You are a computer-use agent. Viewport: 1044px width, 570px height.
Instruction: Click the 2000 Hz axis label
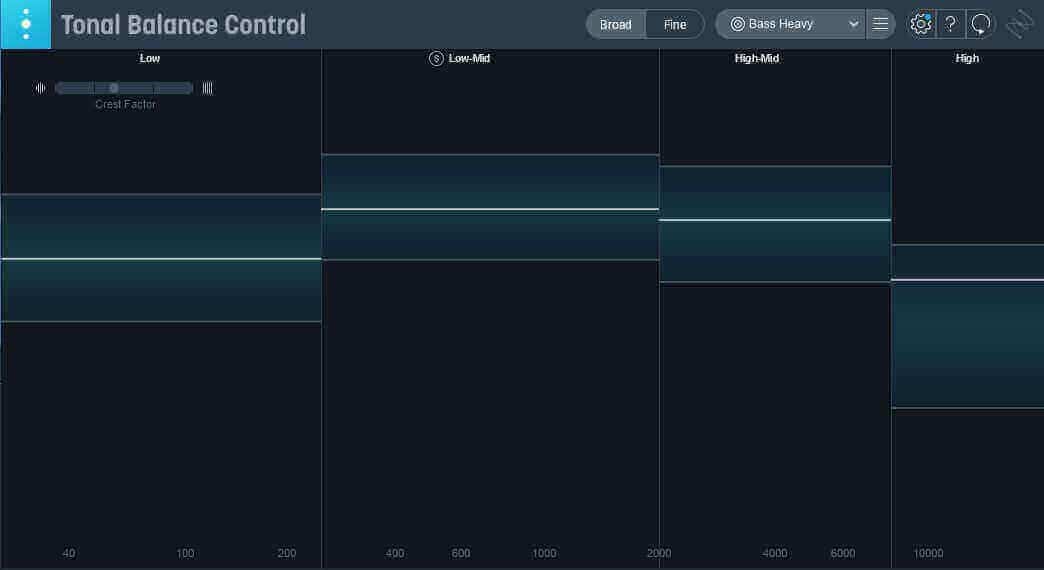(659, 553)
